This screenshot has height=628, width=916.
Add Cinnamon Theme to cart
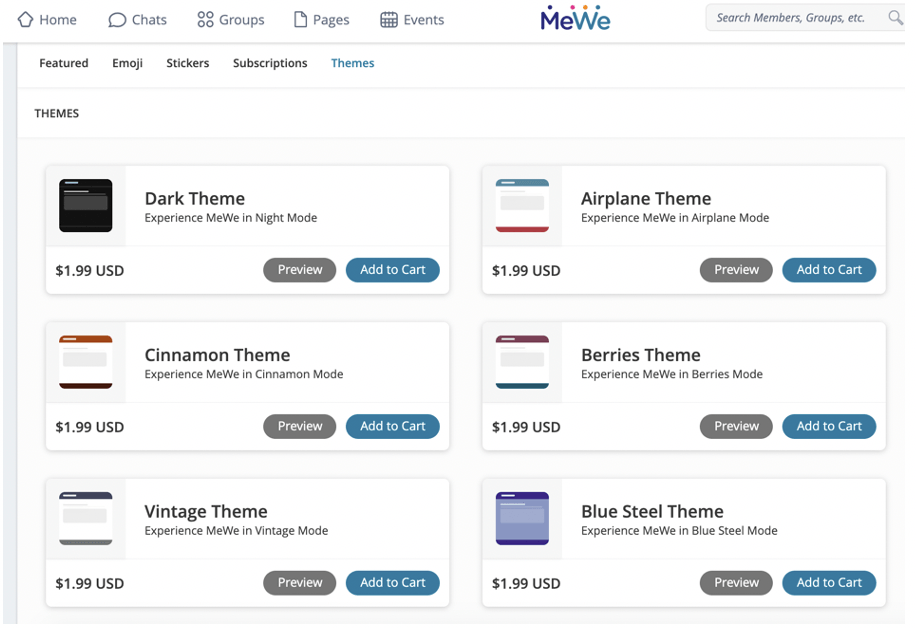coord(393,426)
